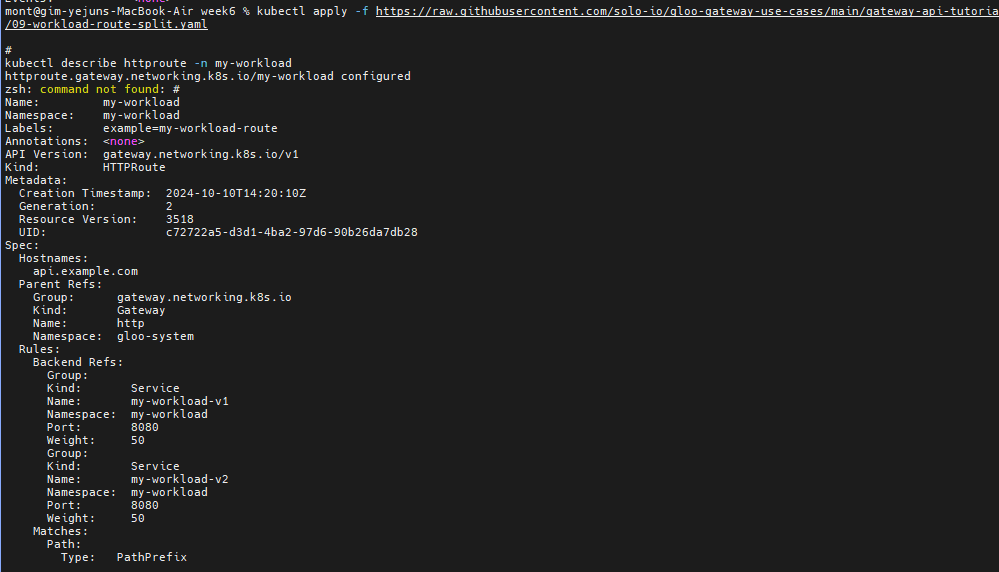999x572 pixels.
Task: Click the Parent Refs Name value http
Action: tap(131, 323)
